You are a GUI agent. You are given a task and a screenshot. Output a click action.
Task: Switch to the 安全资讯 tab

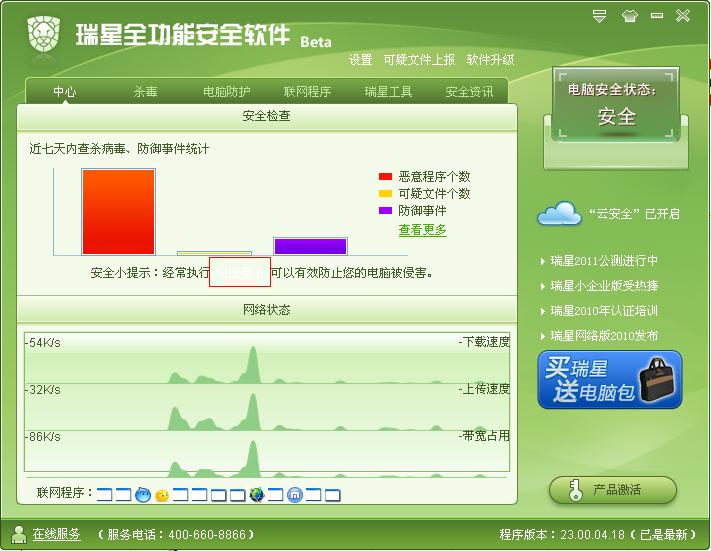469,92
